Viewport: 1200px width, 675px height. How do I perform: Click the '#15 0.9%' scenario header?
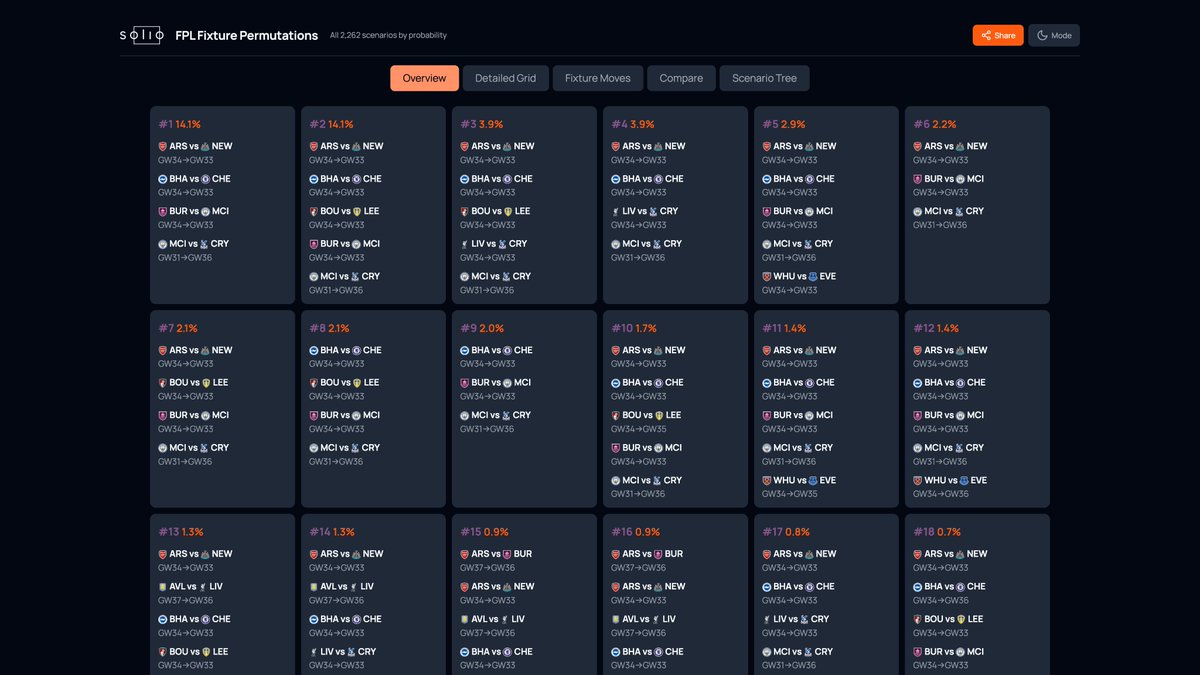pos(484,532)
